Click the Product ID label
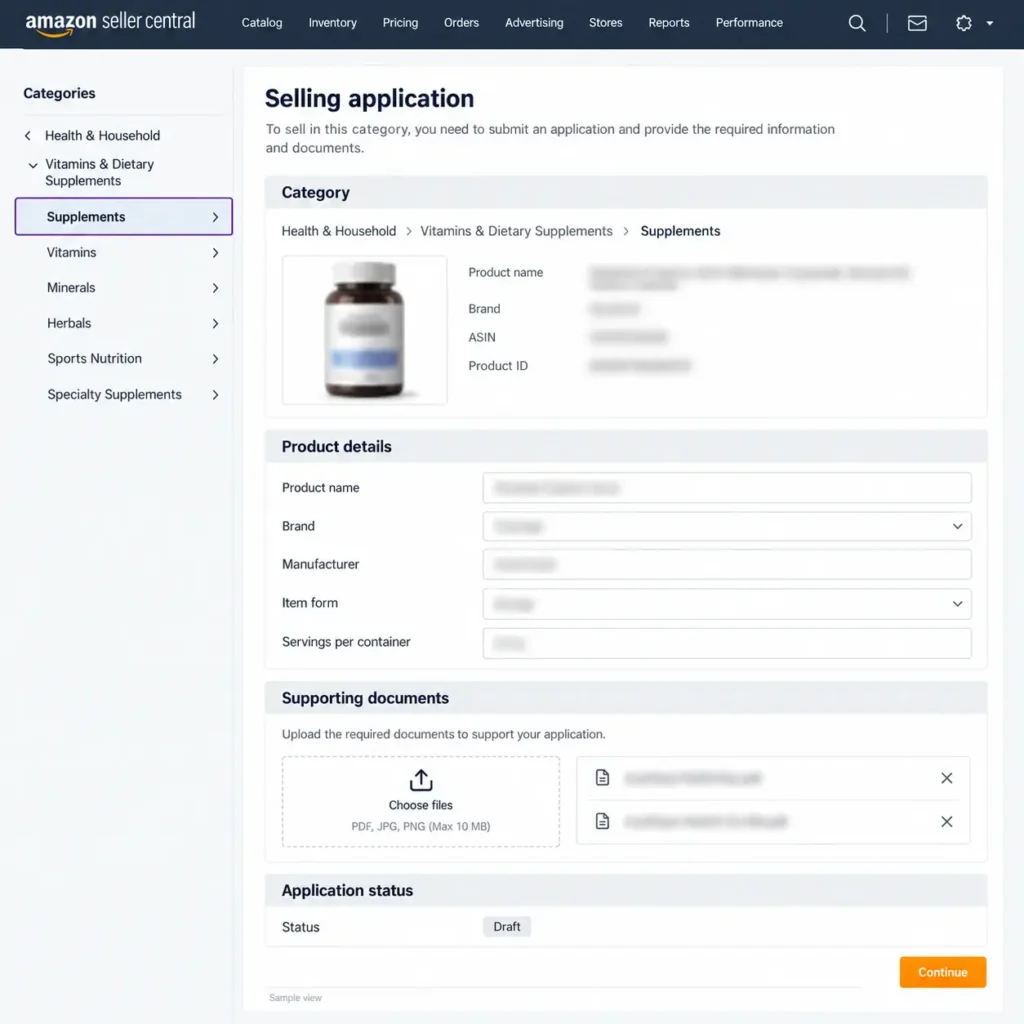1024x1024 pixels. point(498,366)
